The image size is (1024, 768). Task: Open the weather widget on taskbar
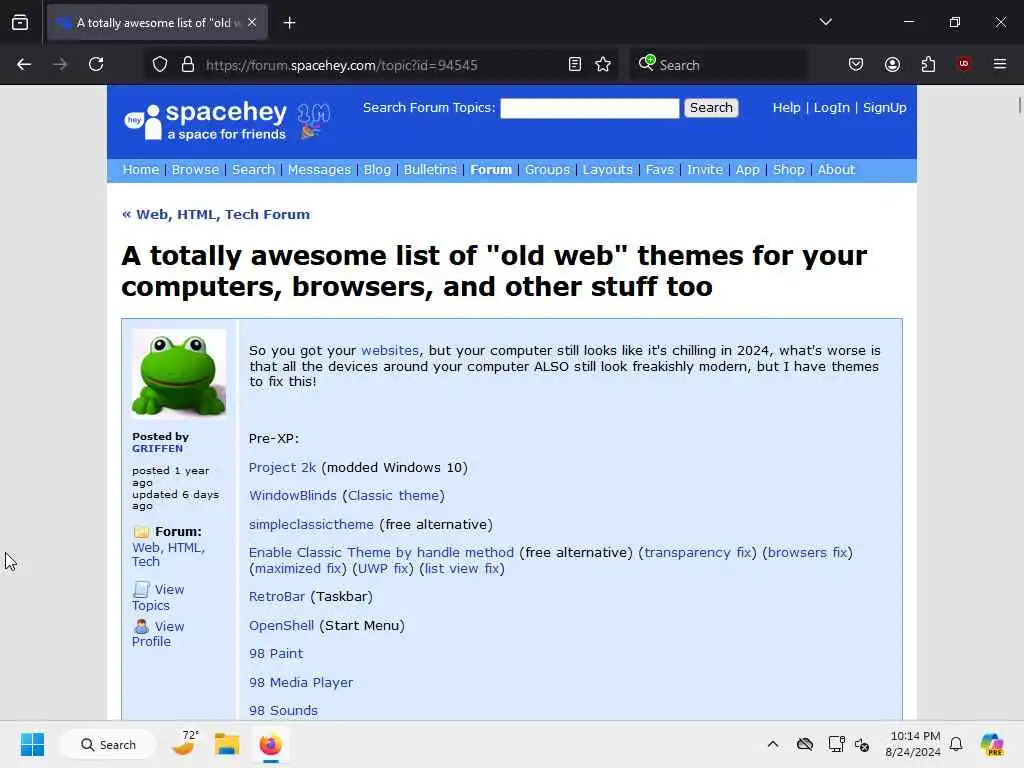point(185,743)
